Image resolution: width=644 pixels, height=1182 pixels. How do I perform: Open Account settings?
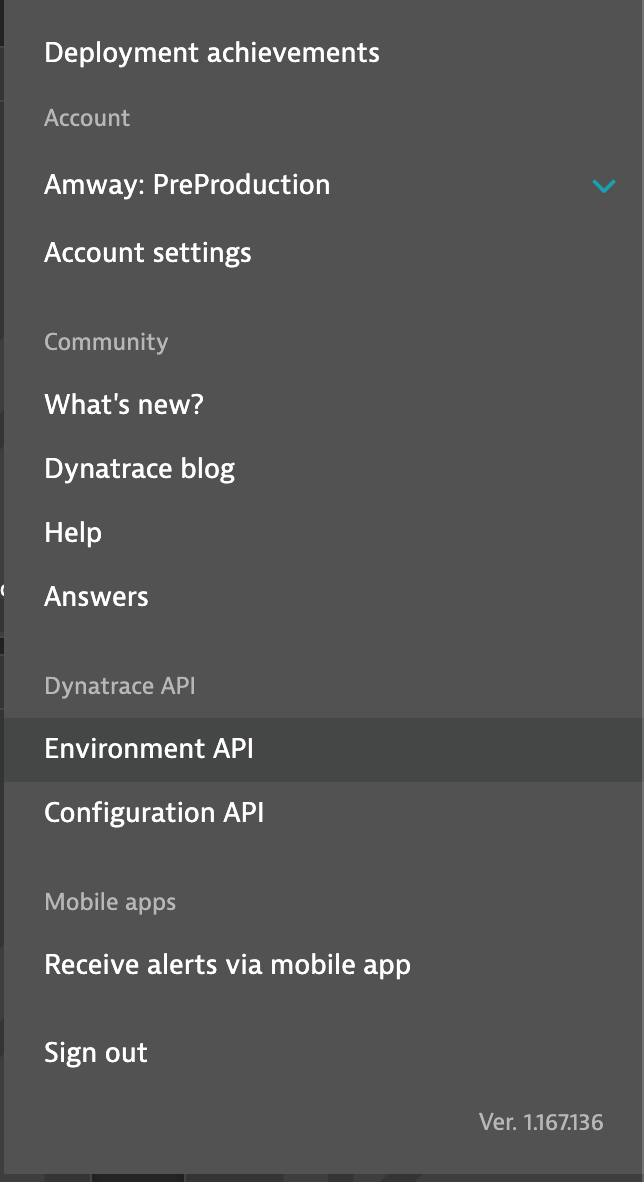point(148,253)
